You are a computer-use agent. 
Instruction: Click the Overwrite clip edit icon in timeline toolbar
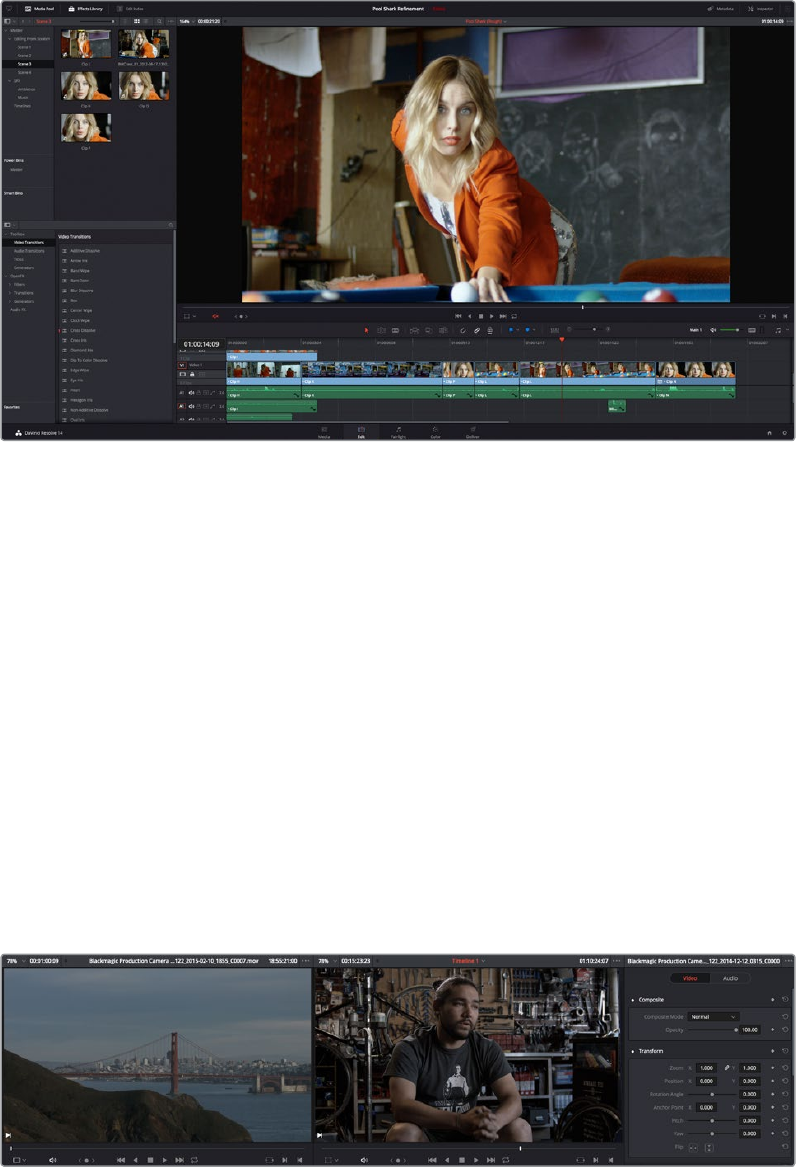coord(429,330)
